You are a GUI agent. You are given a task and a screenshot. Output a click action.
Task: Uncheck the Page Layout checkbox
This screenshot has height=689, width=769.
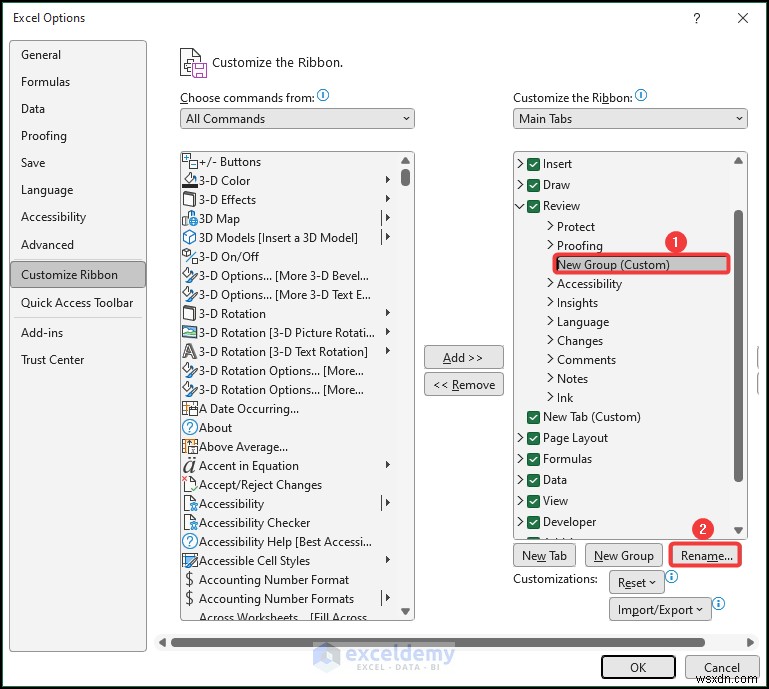(534, 438)
